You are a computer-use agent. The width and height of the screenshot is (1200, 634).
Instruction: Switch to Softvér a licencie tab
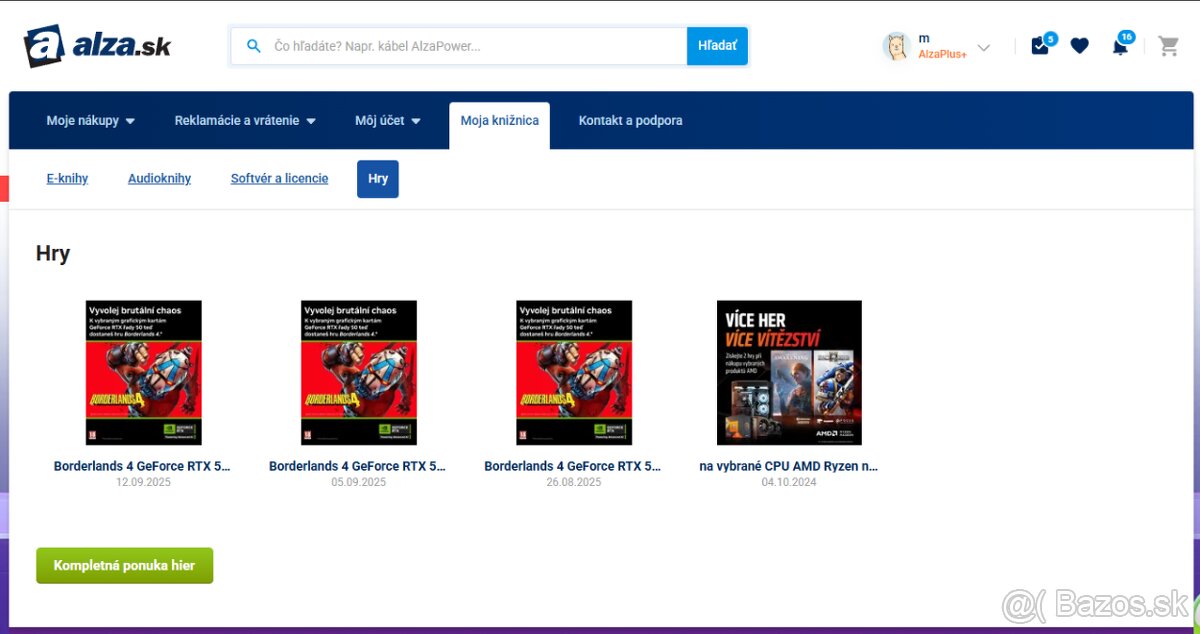coord(279,179)
